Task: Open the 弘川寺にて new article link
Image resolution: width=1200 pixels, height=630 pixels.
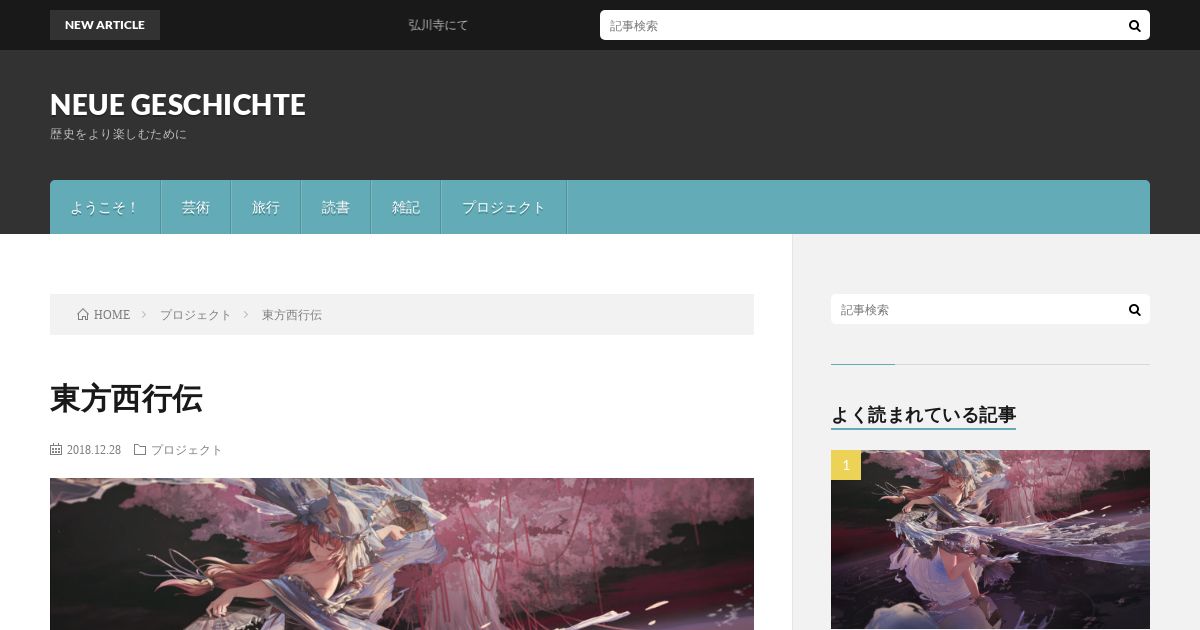Action: (x=438, y=25)
